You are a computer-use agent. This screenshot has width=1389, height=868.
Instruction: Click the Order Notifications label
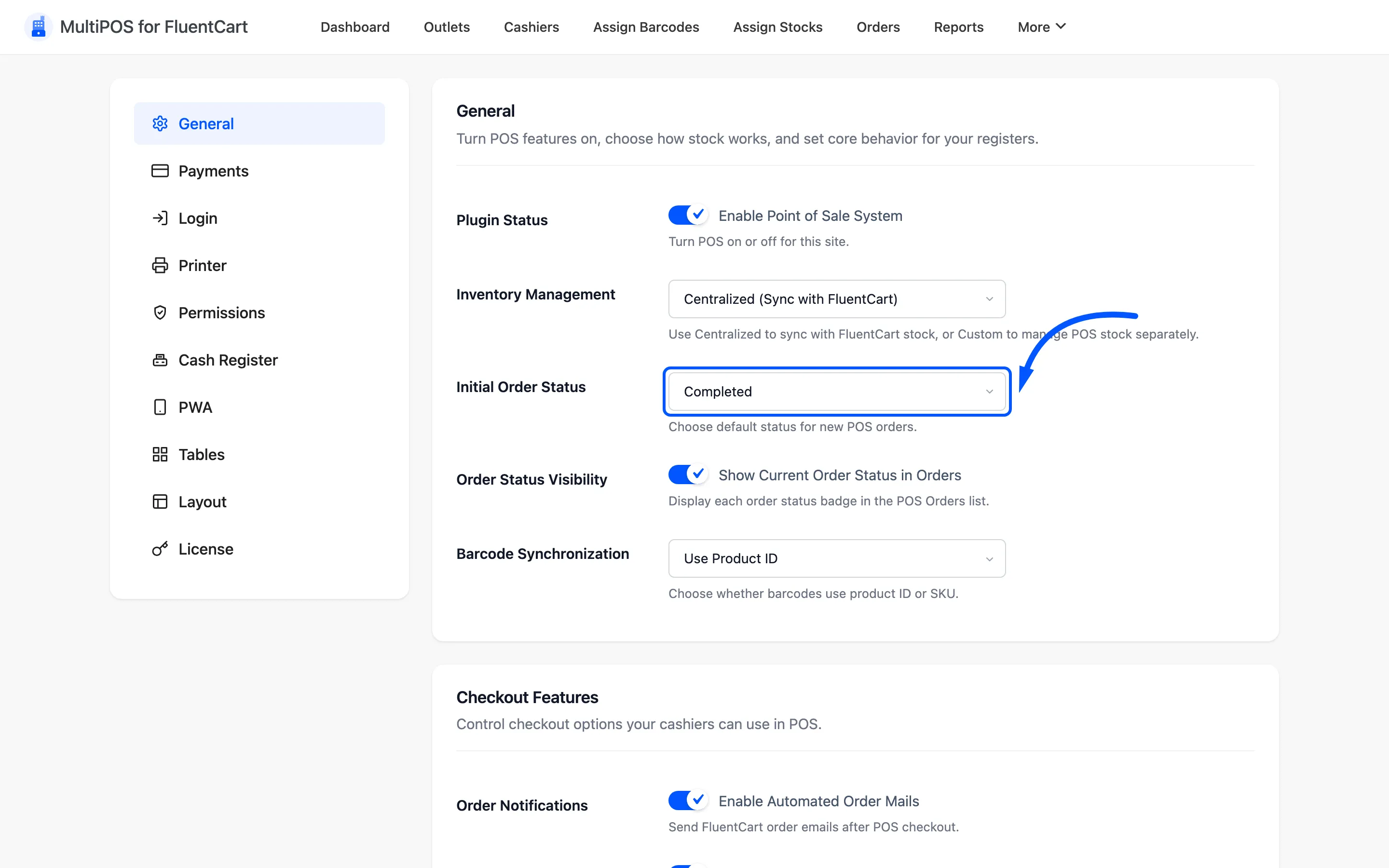tap(522, 805)
